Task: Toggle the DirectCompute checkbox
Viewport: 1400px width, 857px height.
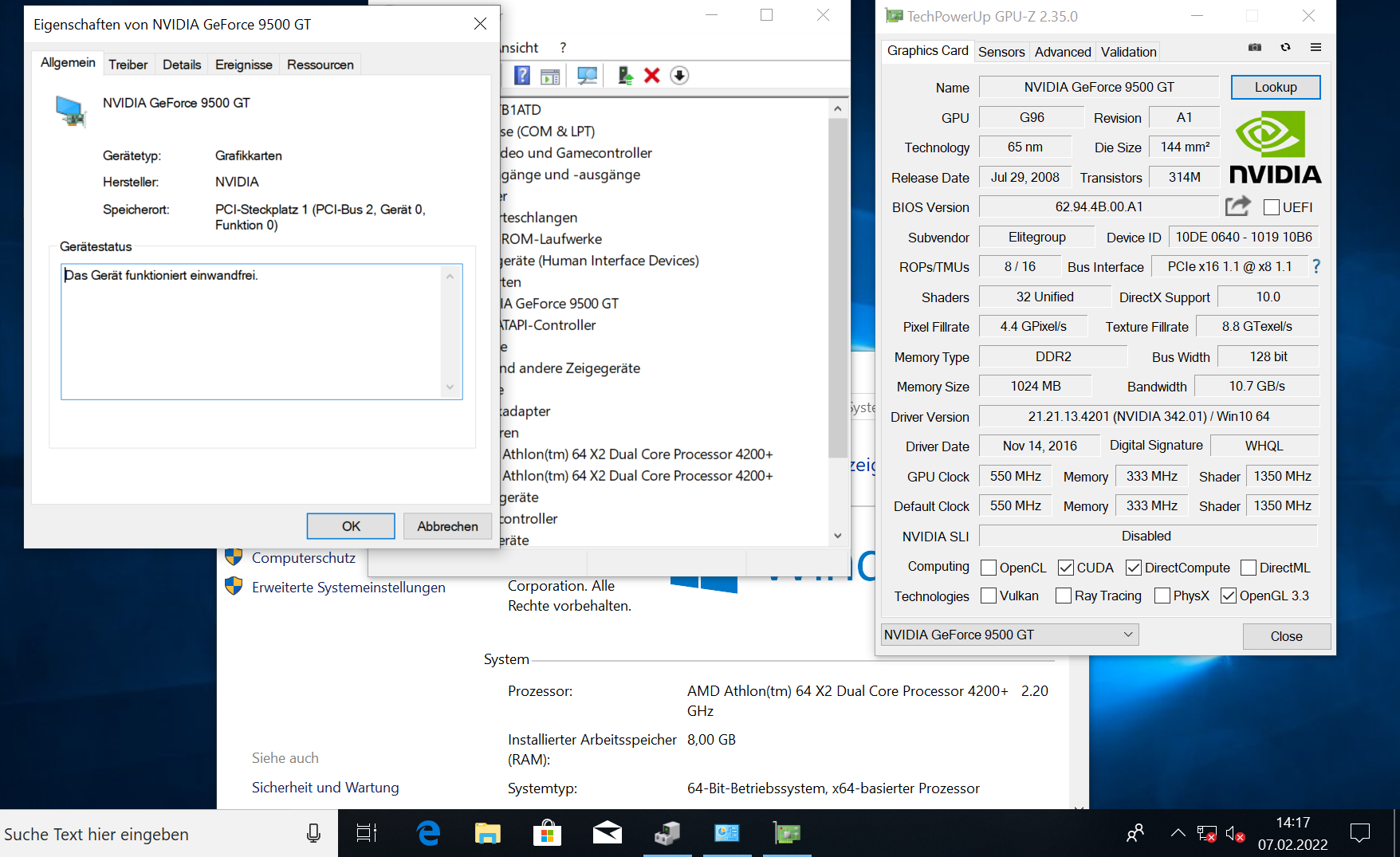Action: coord(1134,568)
